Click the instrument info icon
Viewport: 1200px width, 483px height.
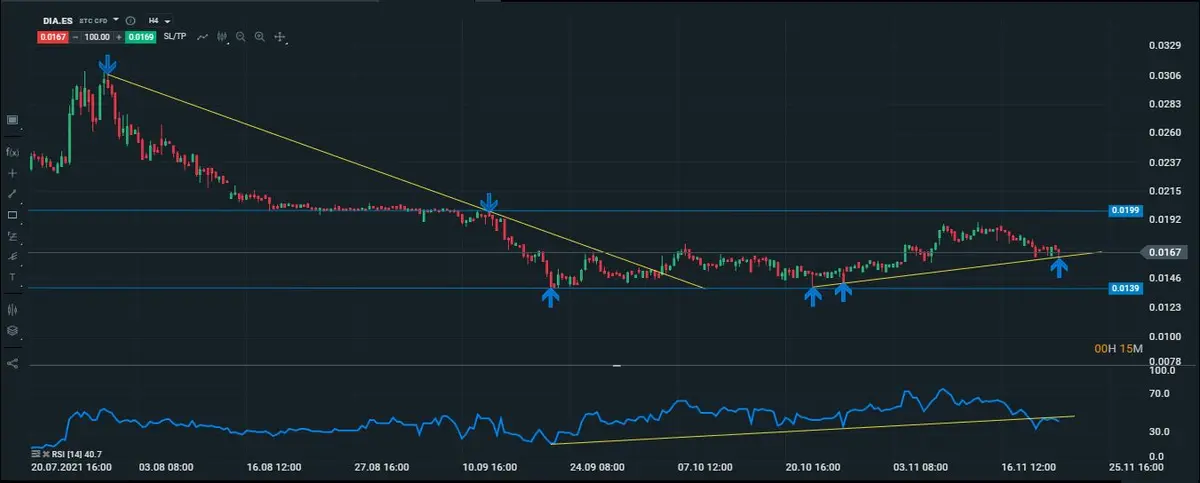click(131, 20)
